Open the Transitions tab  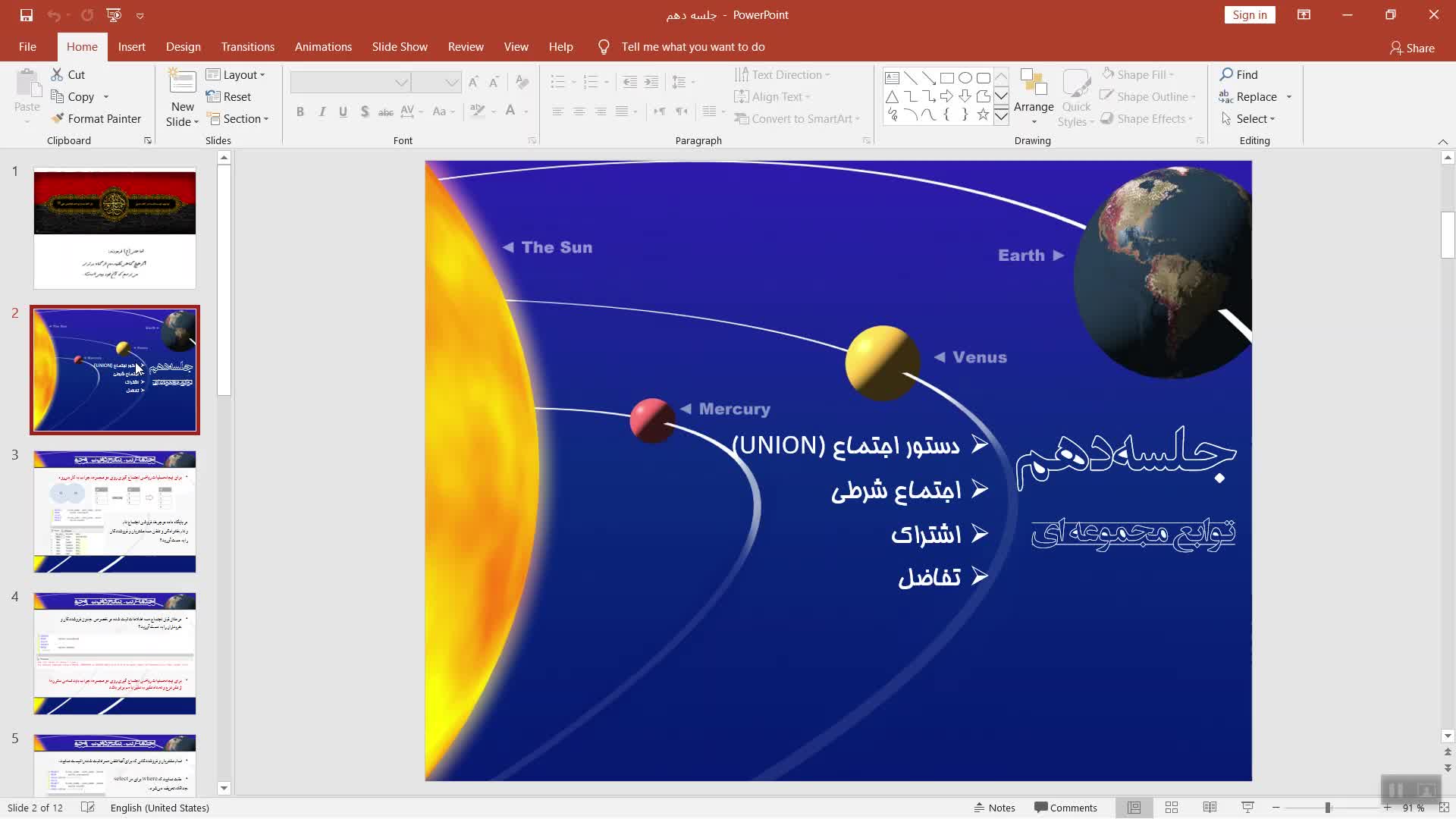pyautogui.click(x=247, y=47)
